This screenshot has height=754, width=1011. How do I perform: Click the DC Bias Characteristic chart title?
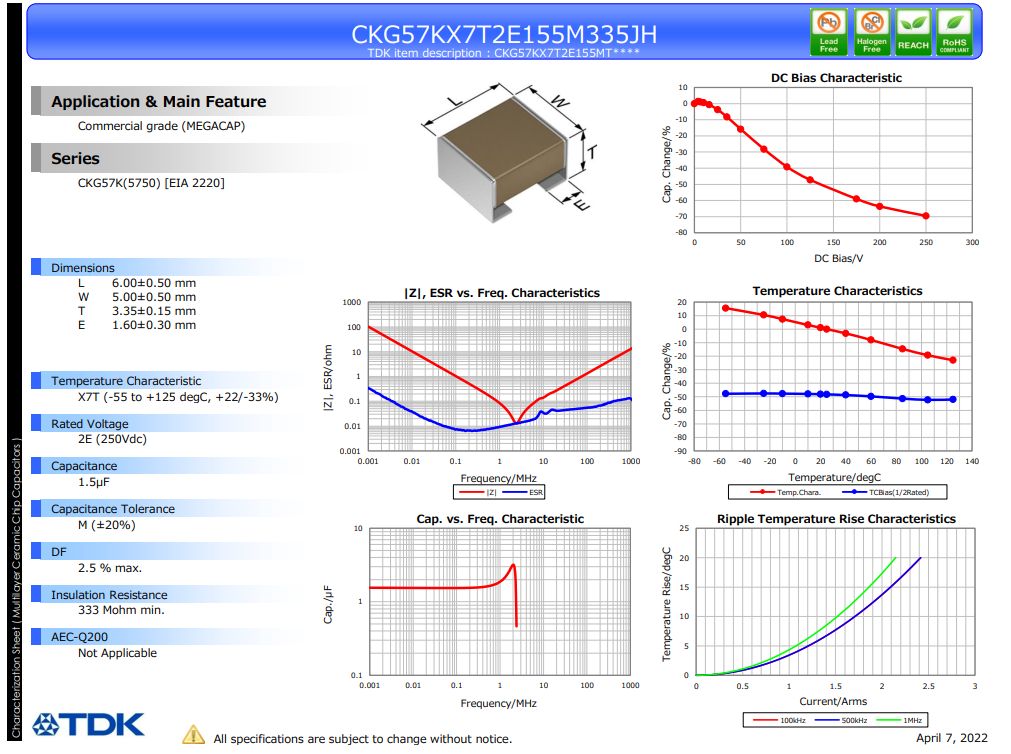click(x=836, y=78)
